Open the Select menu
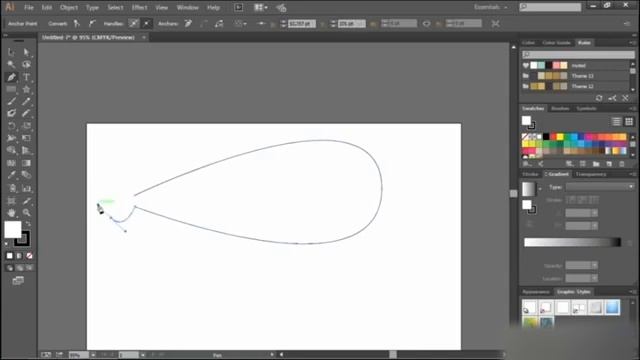The image size is (640, 360). tap(116, 7)
